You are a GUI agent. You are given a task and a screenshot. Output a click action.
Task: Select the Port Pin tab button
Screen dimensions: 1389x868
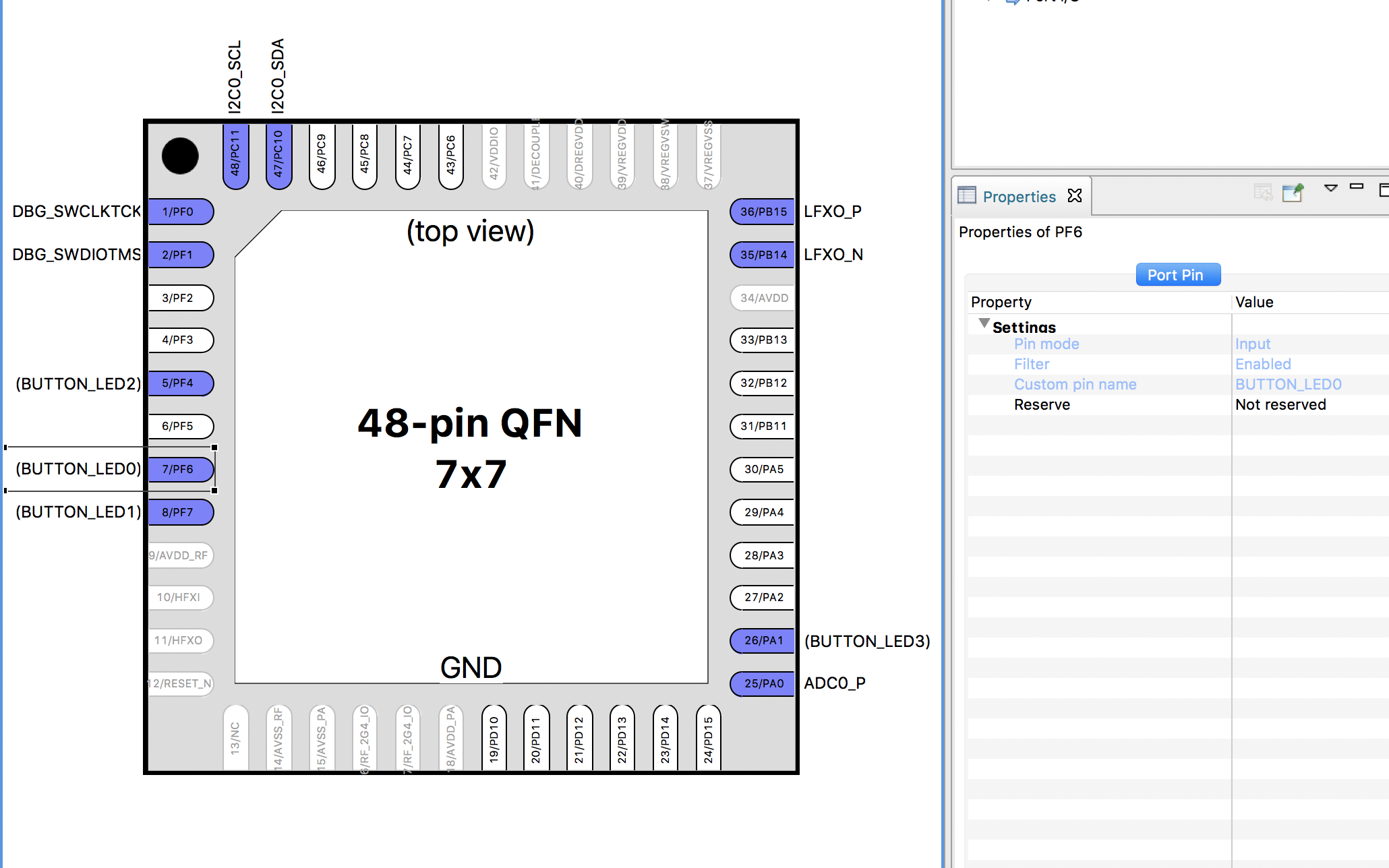click(x=1177, y=275)
